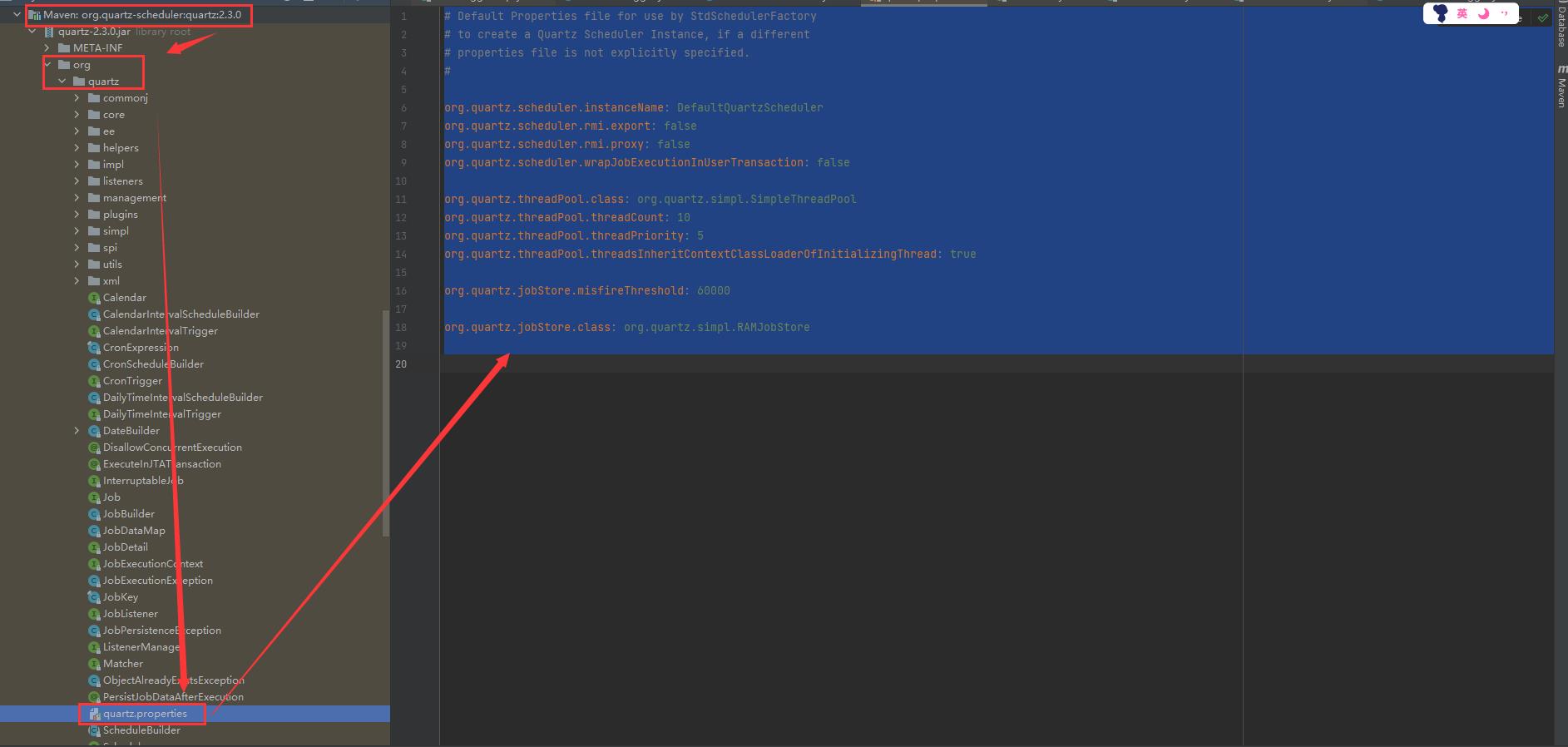Viewport: 1568px width, 747px height.
Task: Expand the core package
Action: point(77,114)
